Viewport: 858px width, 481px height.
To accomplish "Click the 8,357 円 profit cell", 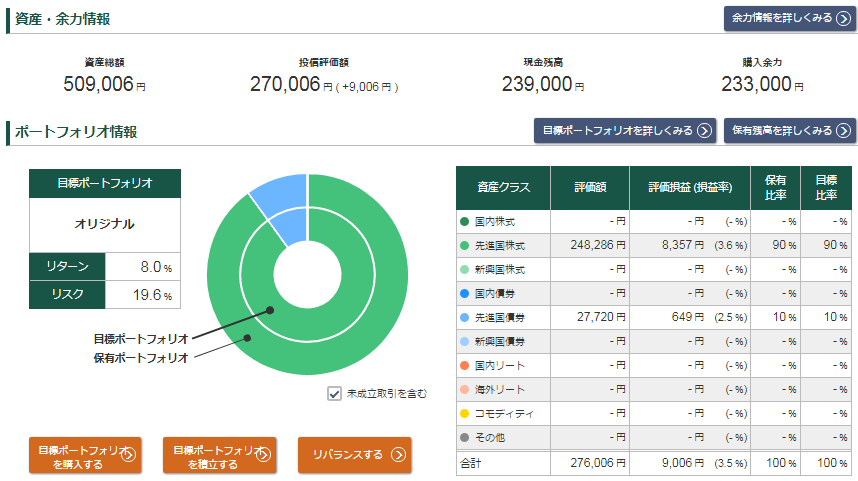I will point(682,245).
